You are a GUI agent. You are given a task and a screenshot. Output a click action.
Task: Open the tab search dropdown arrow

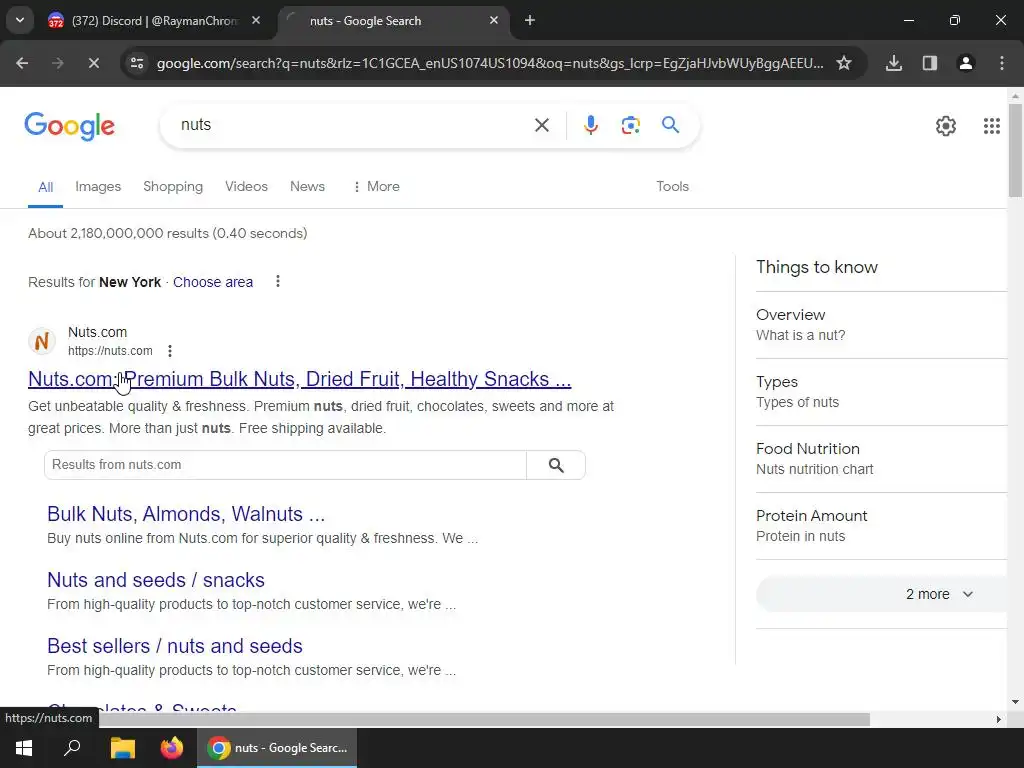pyautogui.click(x=20, y=21)
